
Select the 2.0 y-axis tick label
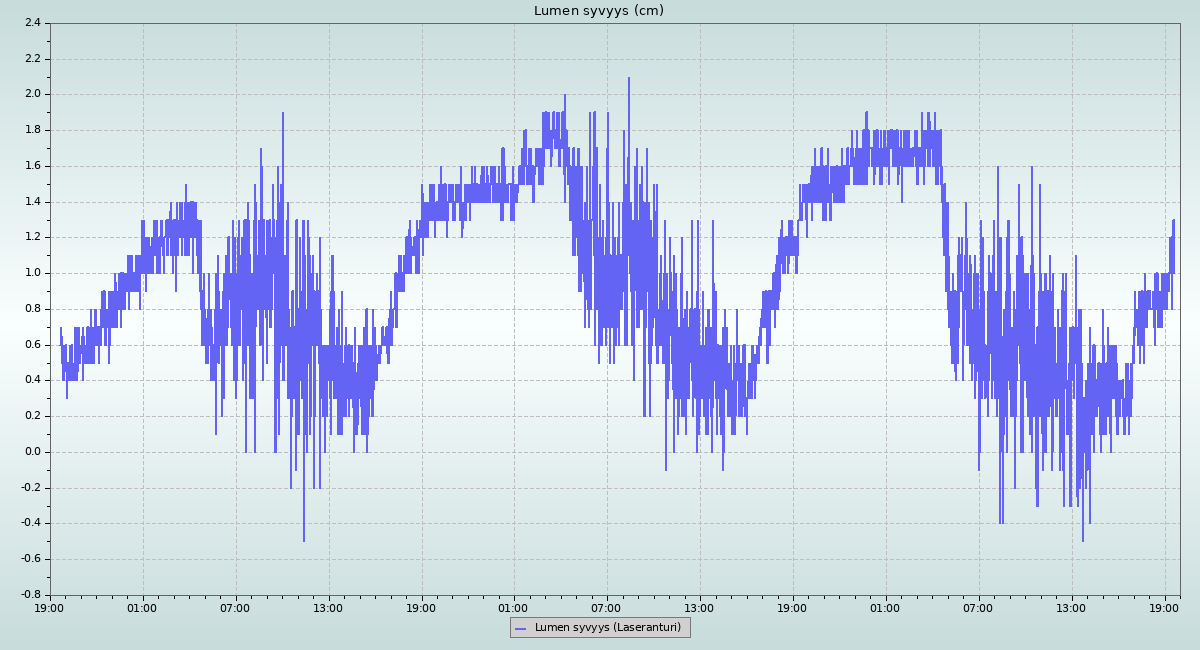click(32, 94)
